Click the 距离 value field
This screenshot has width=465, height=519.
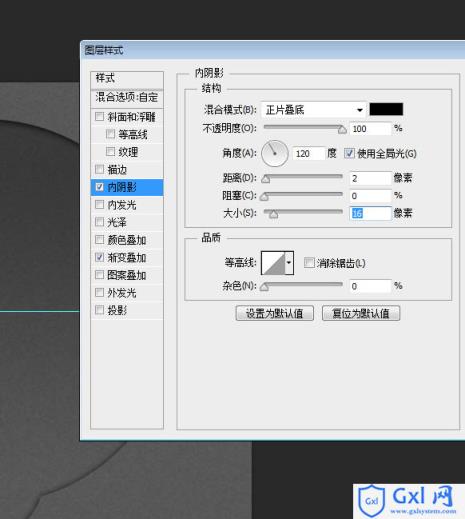370,178
